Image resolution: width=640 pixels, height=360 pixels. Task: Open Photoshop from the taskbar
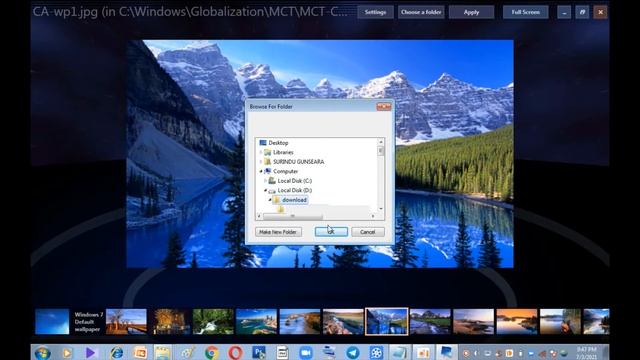tap(259, 353)
